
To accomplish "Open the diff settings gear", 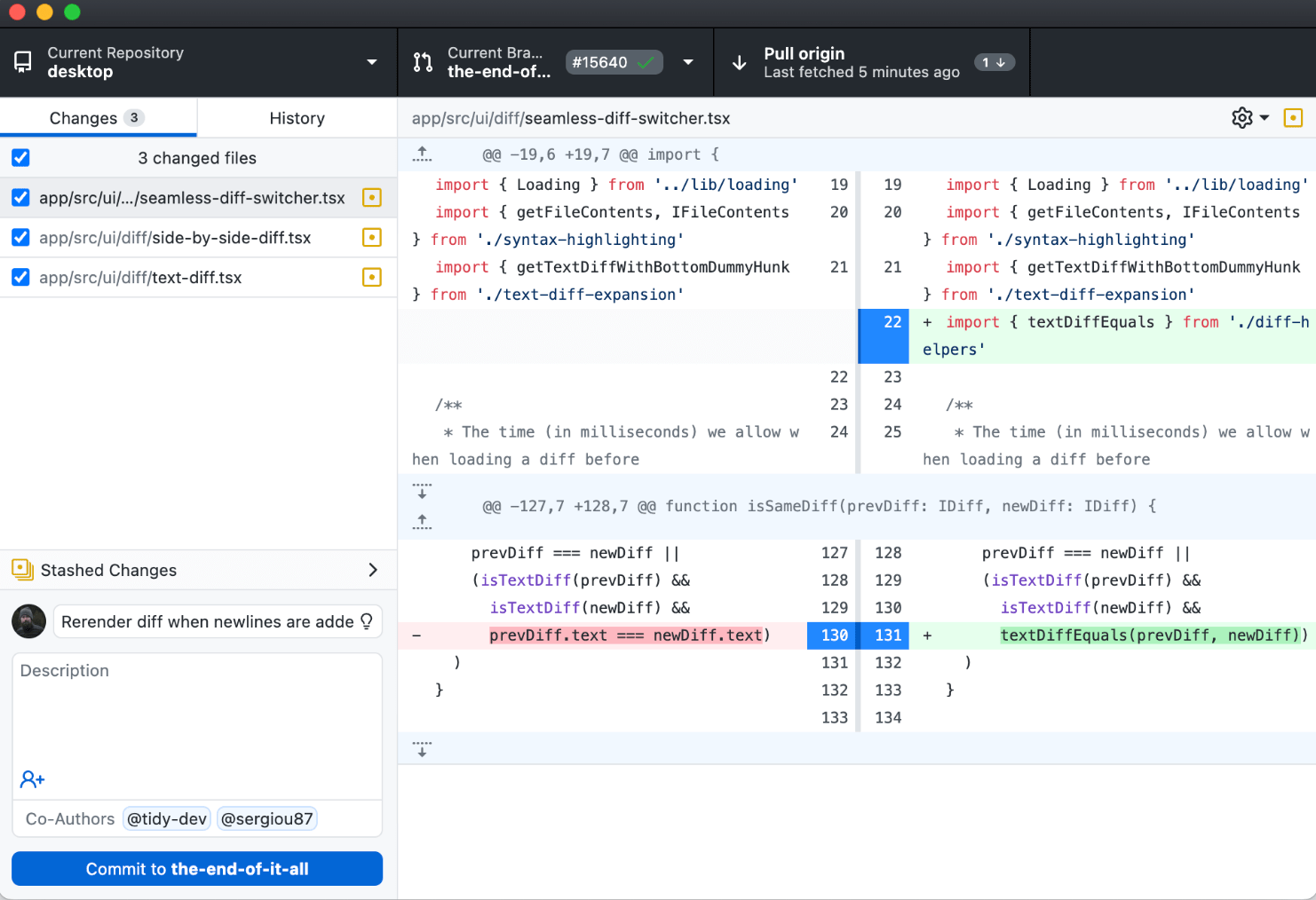I will 1241,118.
